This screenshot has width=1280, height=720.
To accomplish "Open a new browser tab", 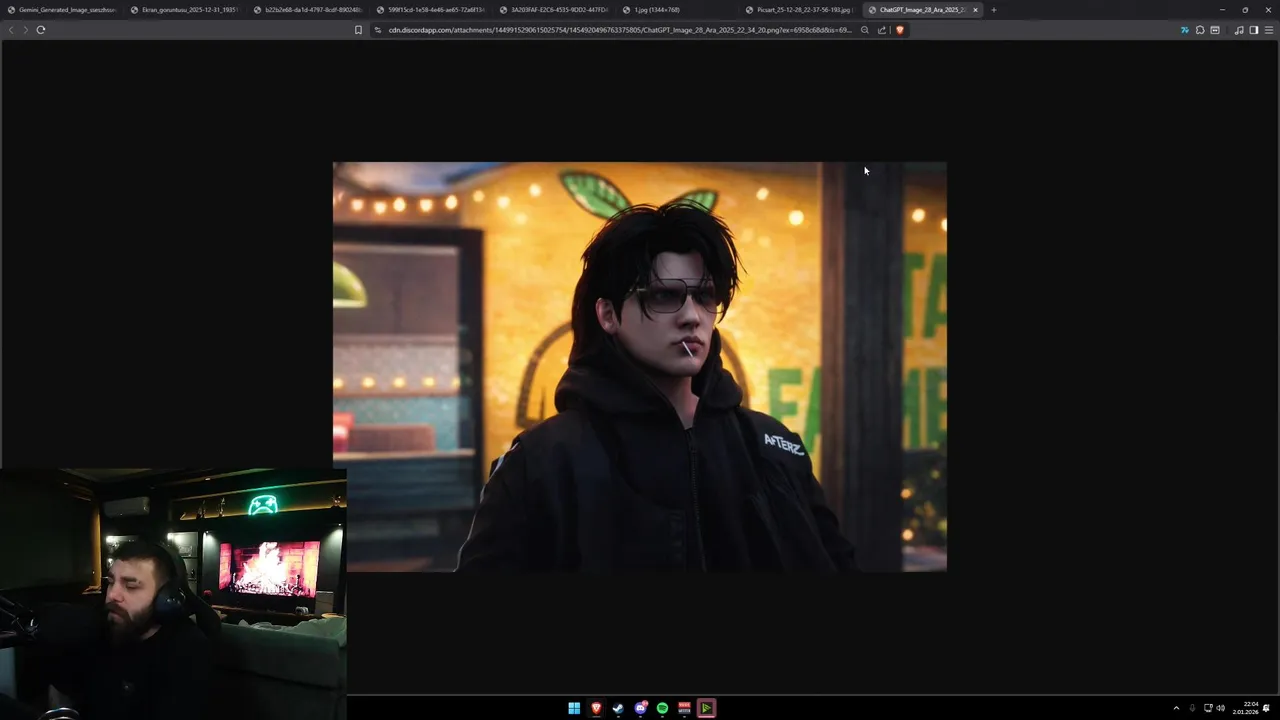I will click(x=993, y=10).
